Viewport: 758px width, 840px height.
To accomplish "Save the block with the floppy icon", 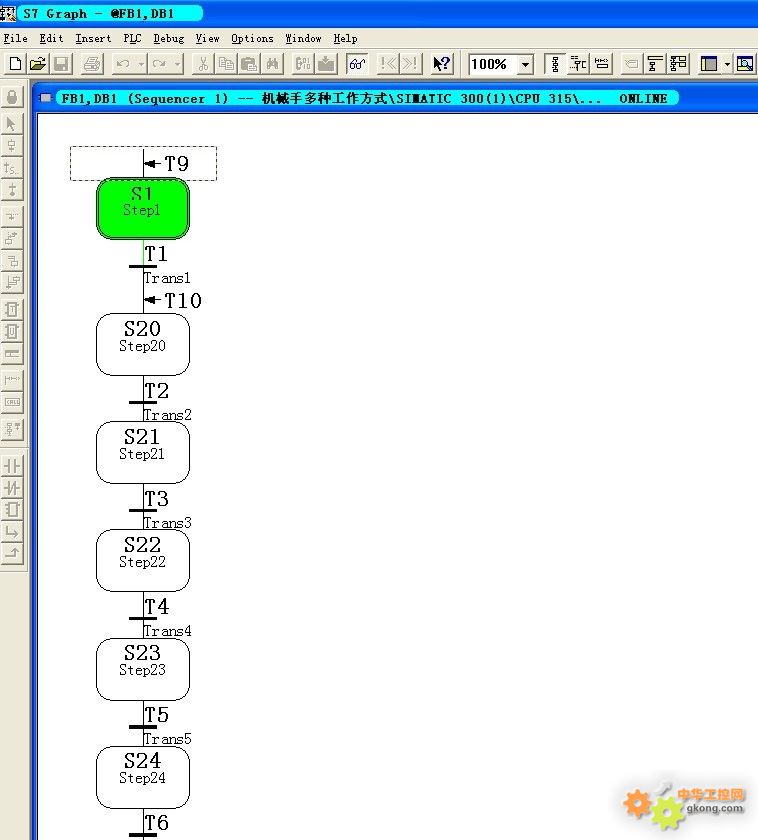I will click(x=61, y=64).
